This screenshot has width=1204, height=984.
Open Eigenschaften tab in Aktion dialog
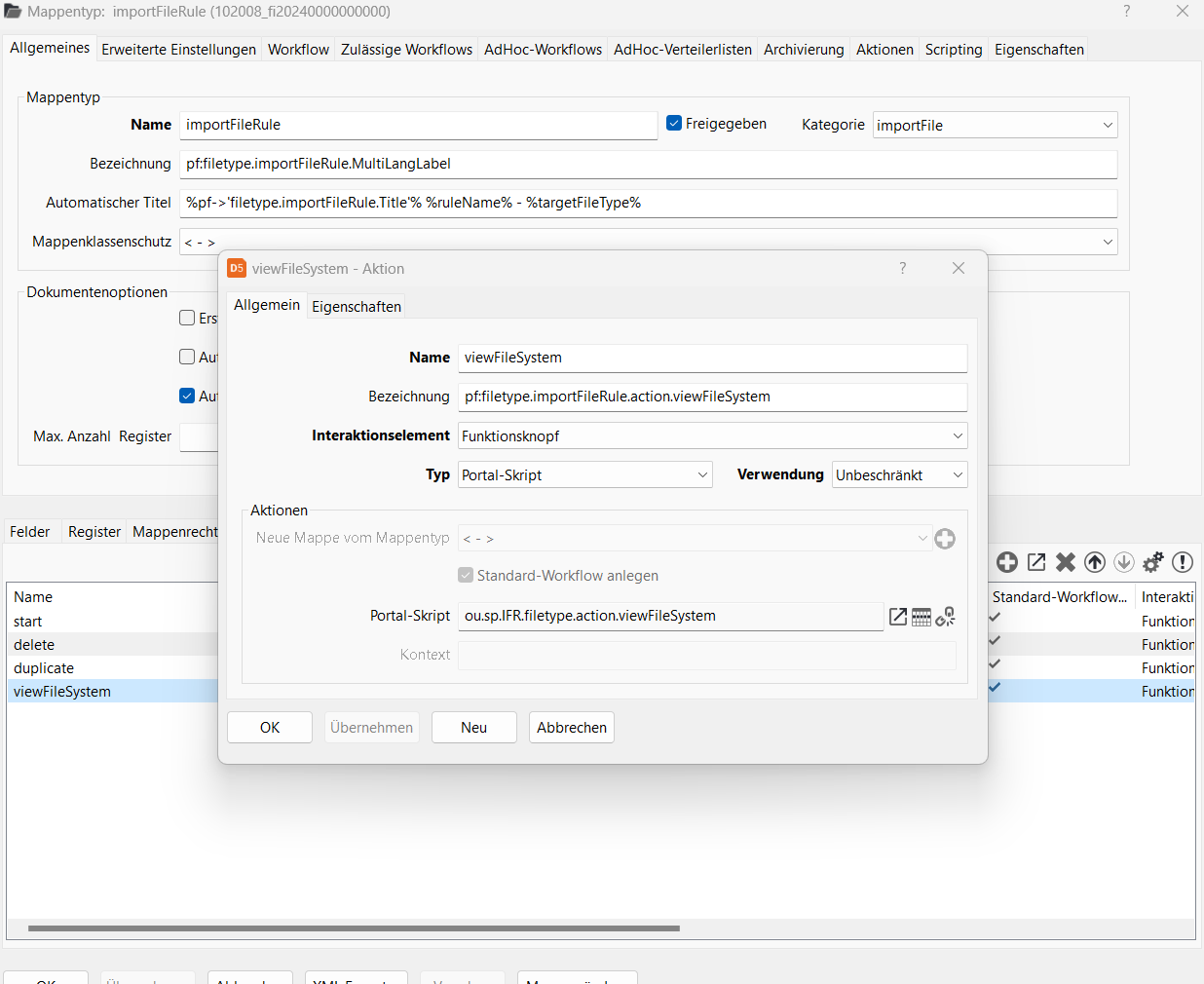pyautogui.click(x=357, y=307)
